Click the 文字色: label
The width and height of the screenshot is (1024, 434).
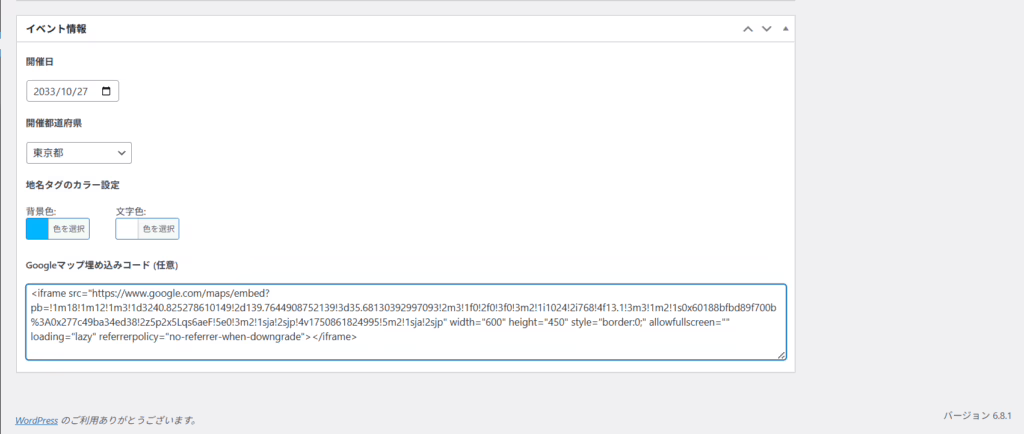[x=131, y=211]
